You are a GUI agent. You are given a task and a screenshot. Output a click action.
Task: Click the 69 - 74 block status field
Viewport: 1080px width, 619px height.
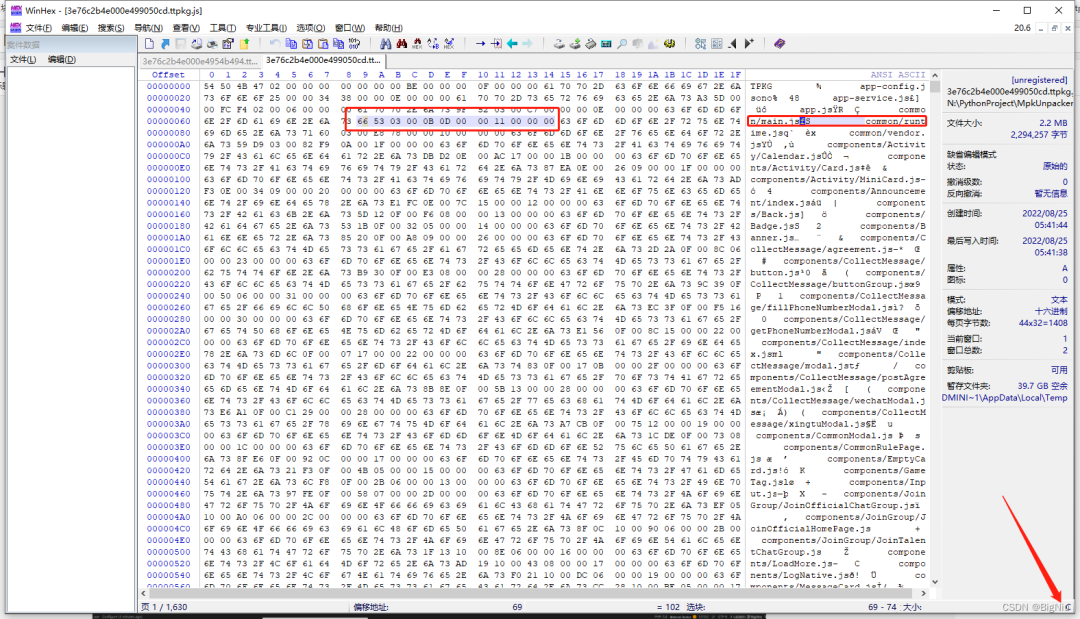[882, 607]
